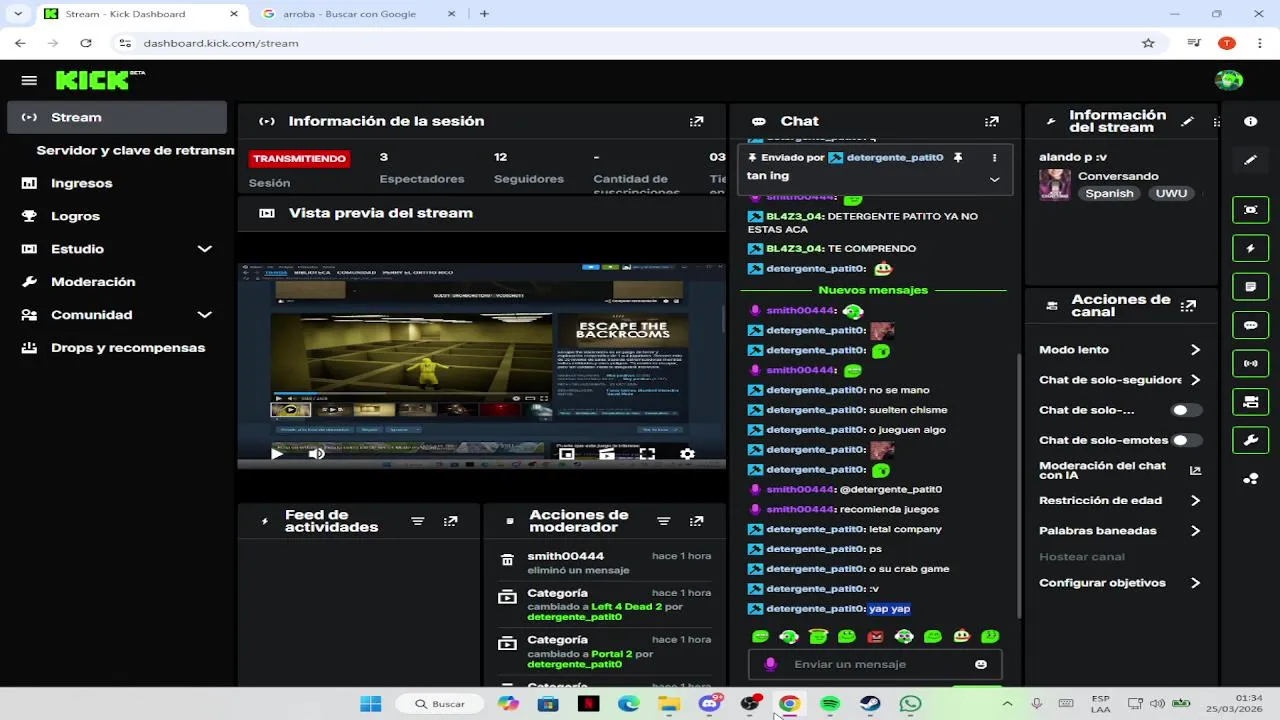Screen dimensions: 1280x720
Task: Enter fullscreen on the stream preview
Action: point(647,454)
